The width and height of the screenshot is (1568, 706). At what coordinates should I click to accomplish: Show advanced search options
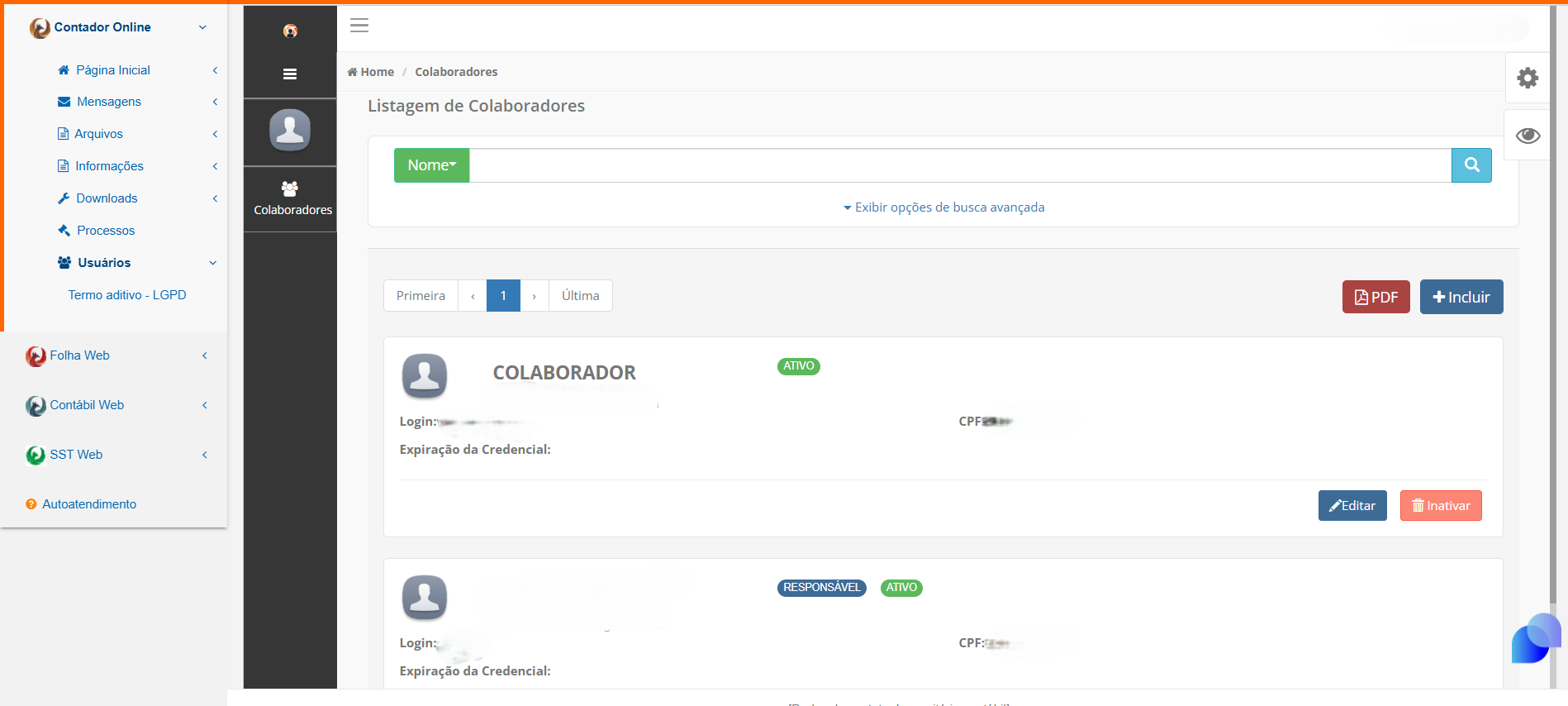point(943,208)
